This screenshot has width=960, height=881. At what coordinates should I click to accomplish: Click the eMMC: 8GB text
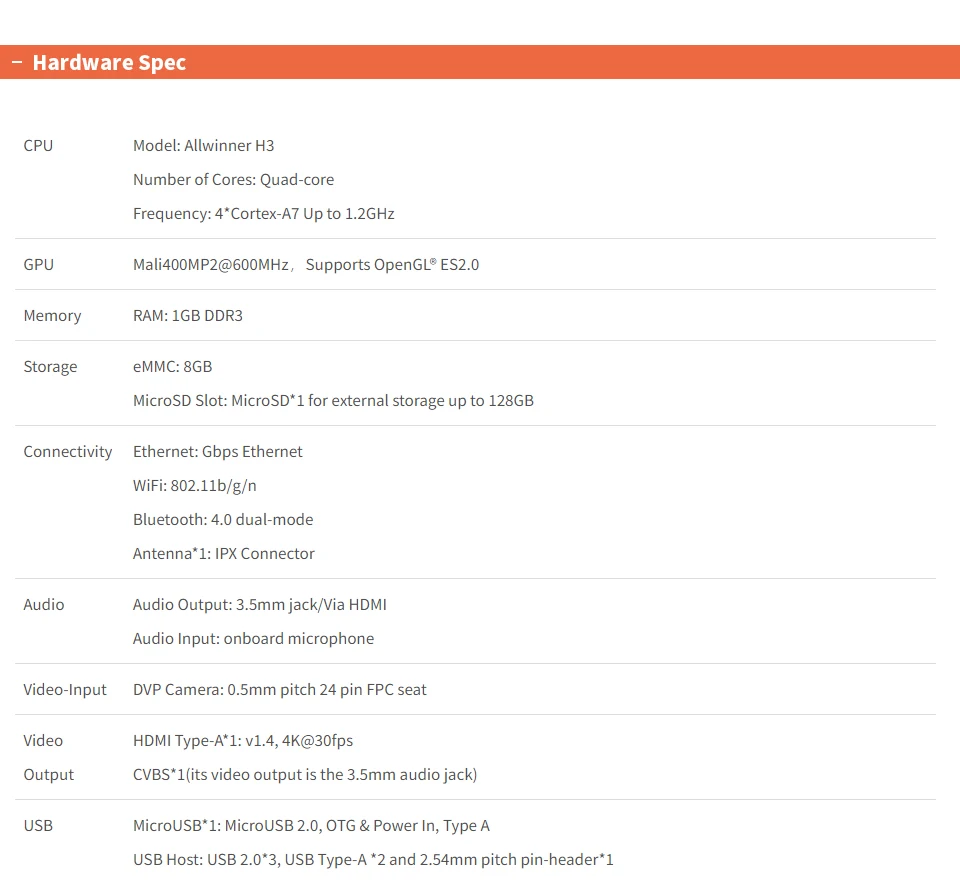click(x=172, y=366)
